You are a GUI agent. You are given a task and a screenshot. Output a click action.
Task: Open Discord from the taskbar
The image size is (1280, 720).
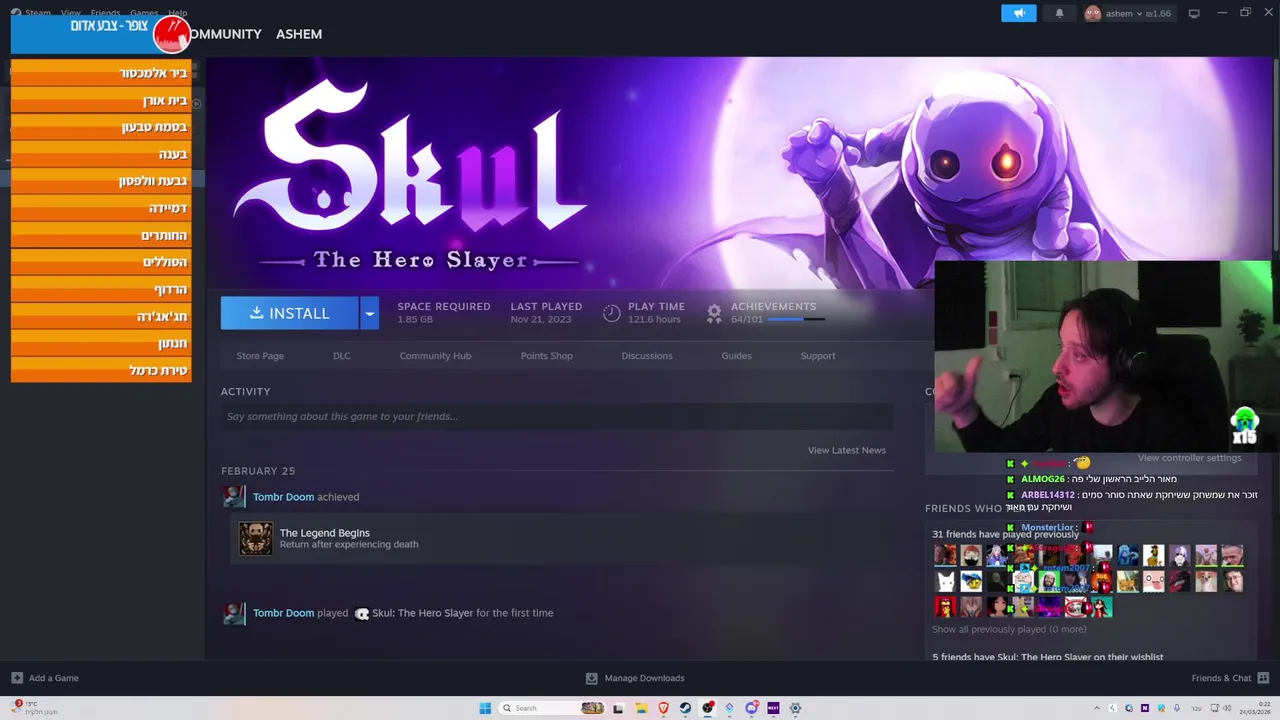(751, 708)
